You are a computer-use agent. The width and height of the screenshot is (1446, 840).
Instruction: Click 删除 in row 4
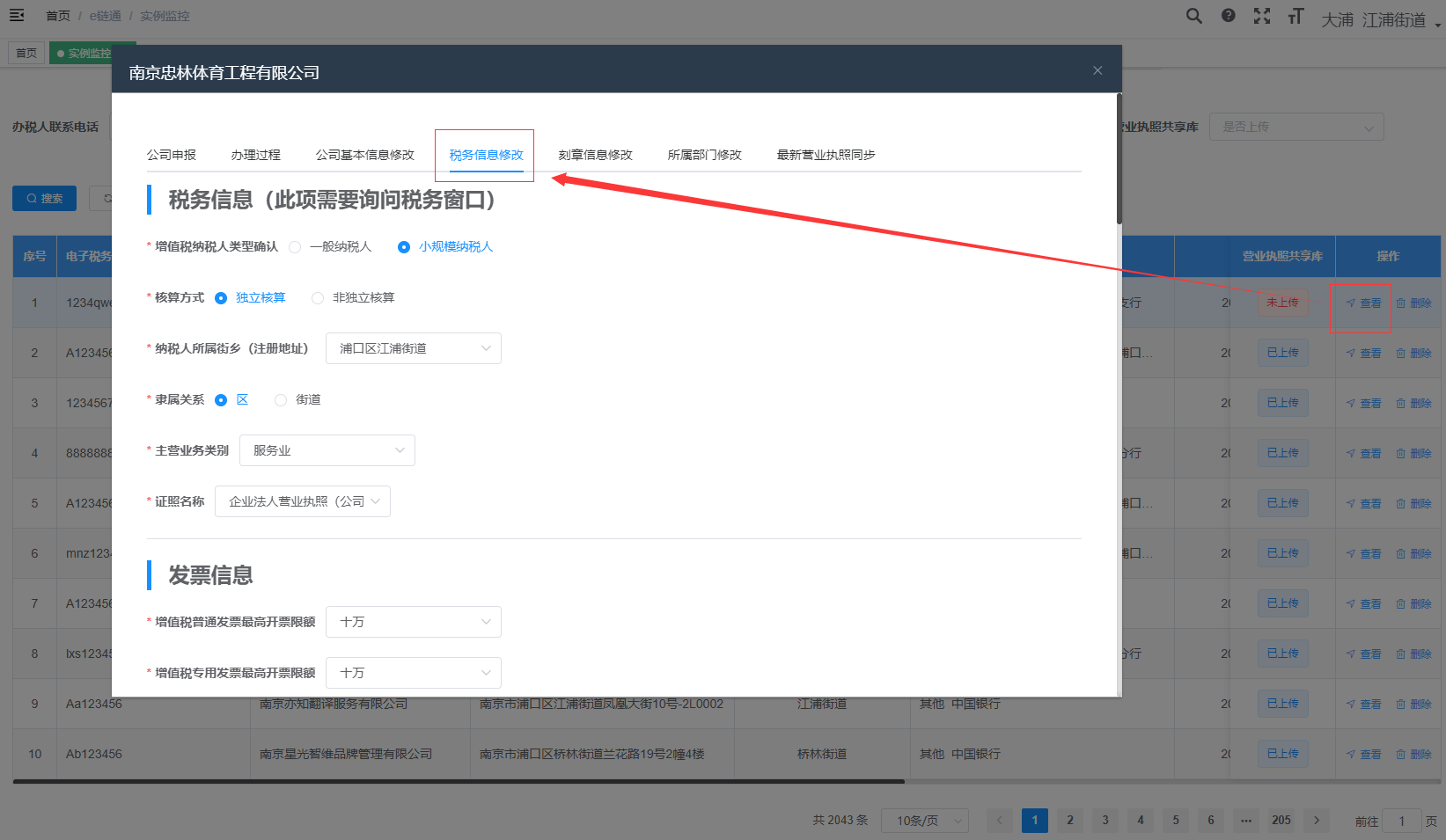tap(1413, 453)
